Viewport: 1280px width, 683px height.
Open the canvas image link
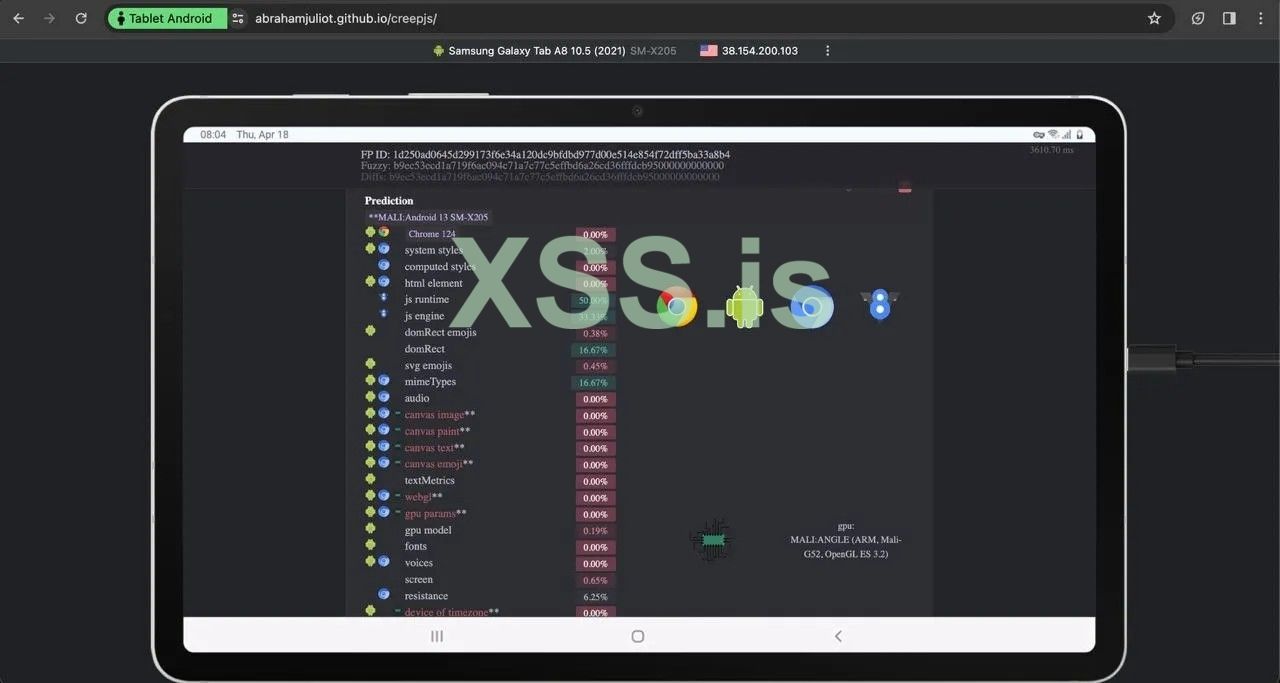pos(434,415)
